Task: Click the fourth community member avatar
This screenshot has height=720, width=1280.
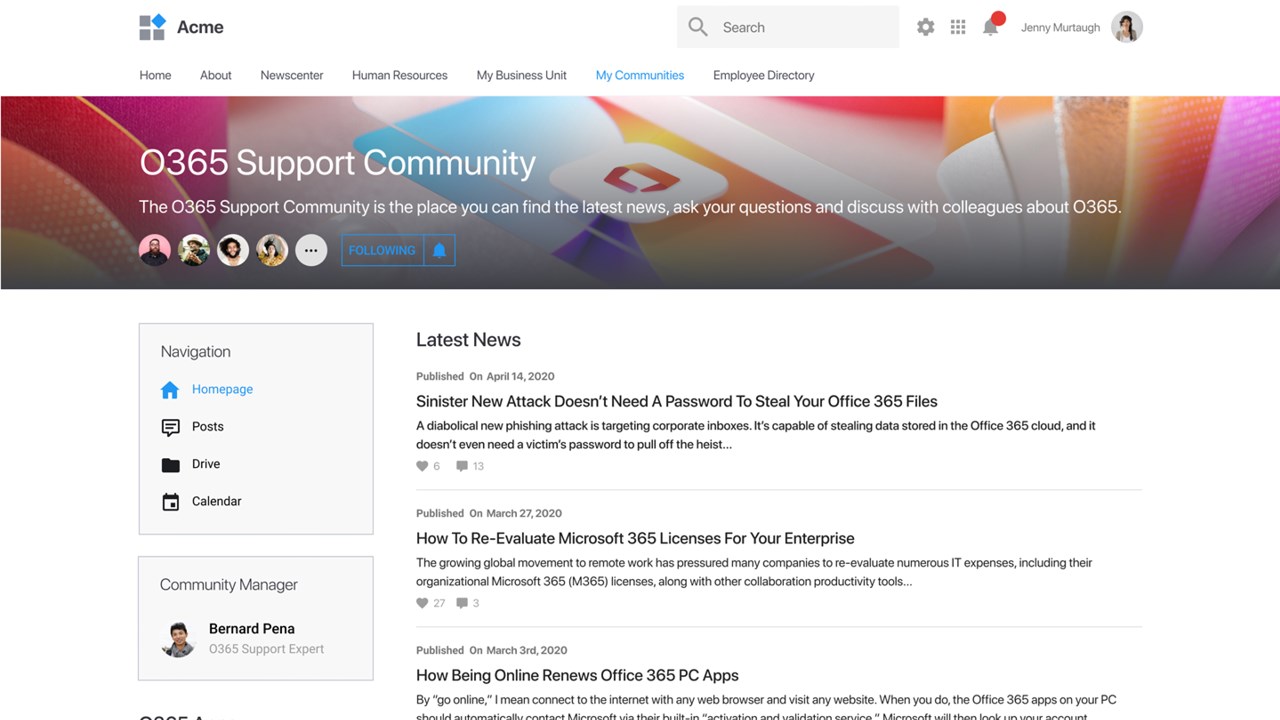Action: pyautogui.click(x=272, y=250)
